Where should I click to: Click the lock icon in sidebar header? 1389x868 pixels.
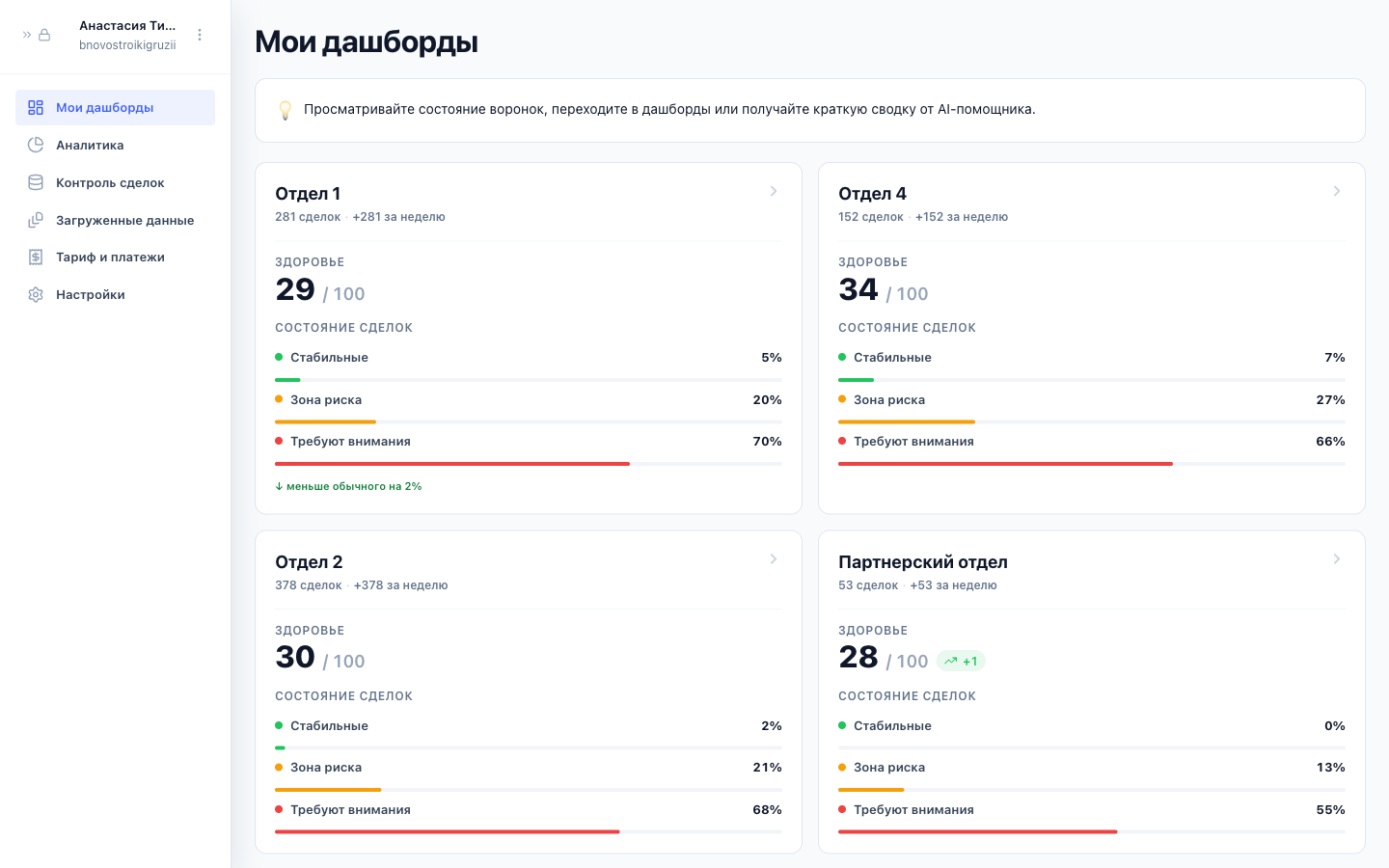[x=44, y=35]
